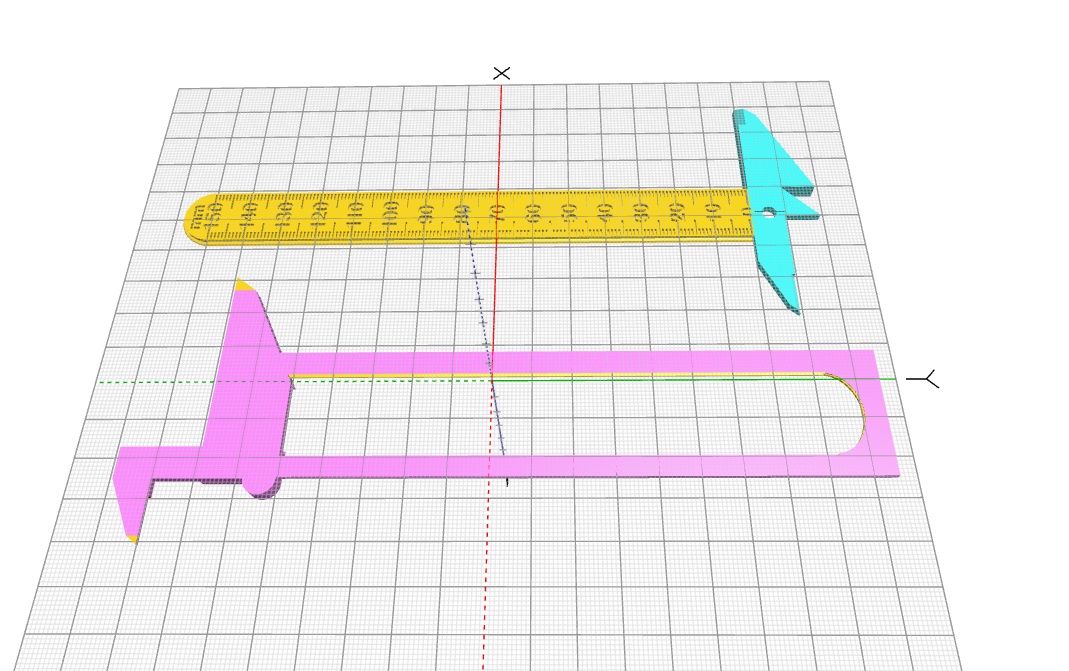Screen dimensions: 1069x671
Task: Click the green dashed Y axis line
Action: (x=180, y=382)
